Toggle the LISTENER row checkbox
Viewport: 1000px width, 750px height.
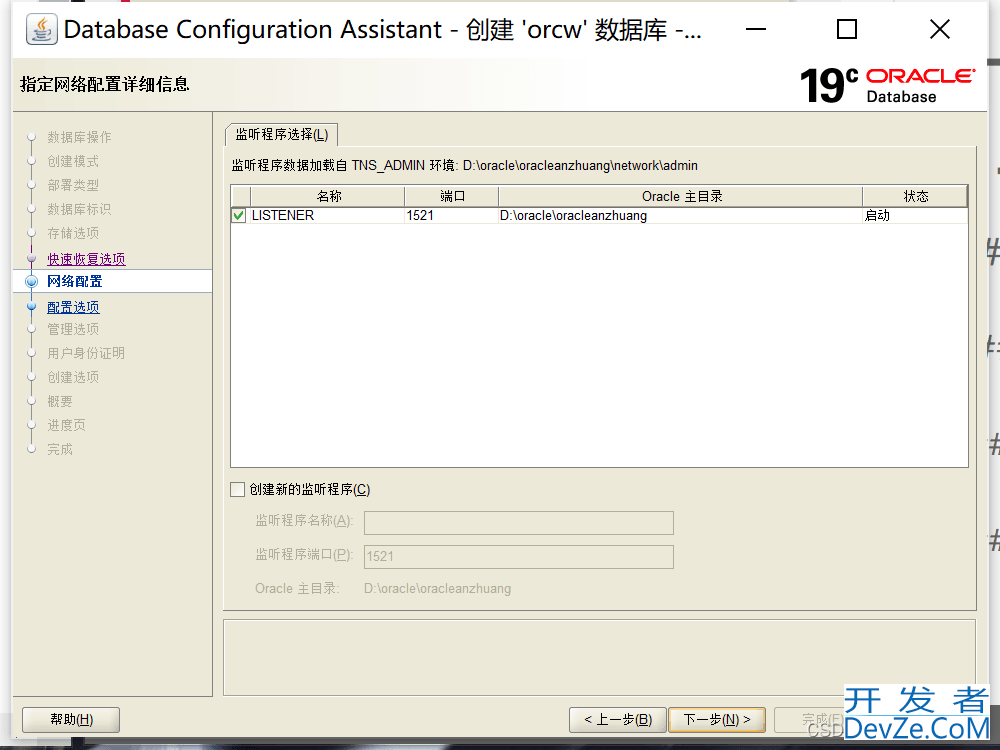point(239,216)
